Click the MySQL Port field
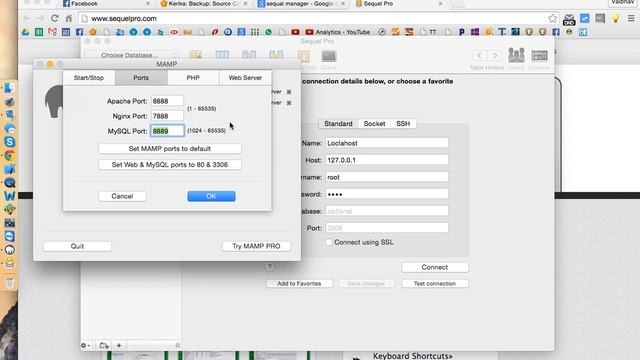This screenshot has width=640, height=360. (x=167, y=131)
